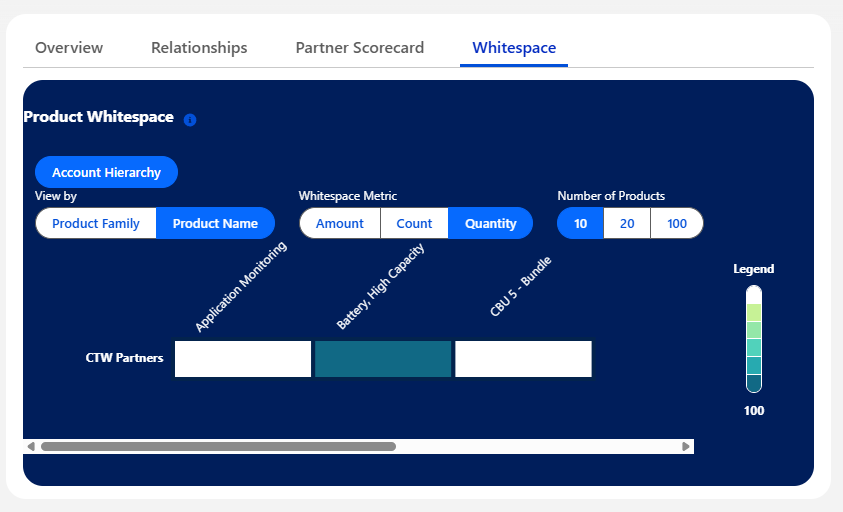Select the Whitespace tab
The image size is (843, 512).
tap(514, 48)
